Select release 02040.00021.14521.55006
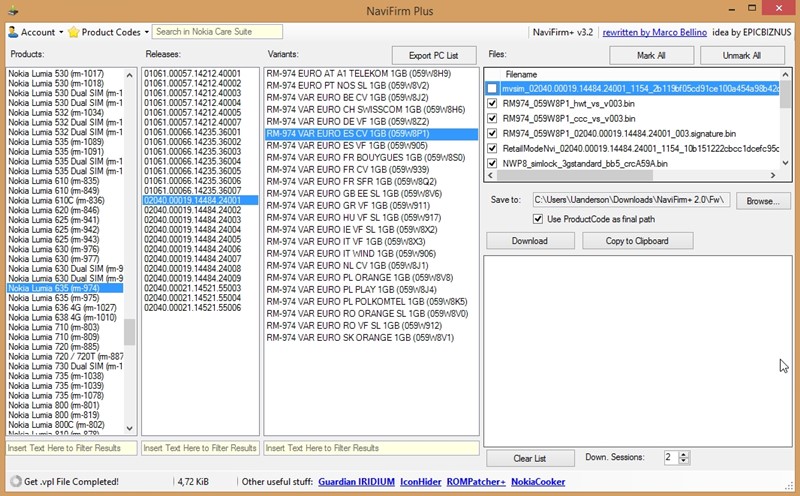This screenshot has height=496, width=800. (x=200, y=308)
